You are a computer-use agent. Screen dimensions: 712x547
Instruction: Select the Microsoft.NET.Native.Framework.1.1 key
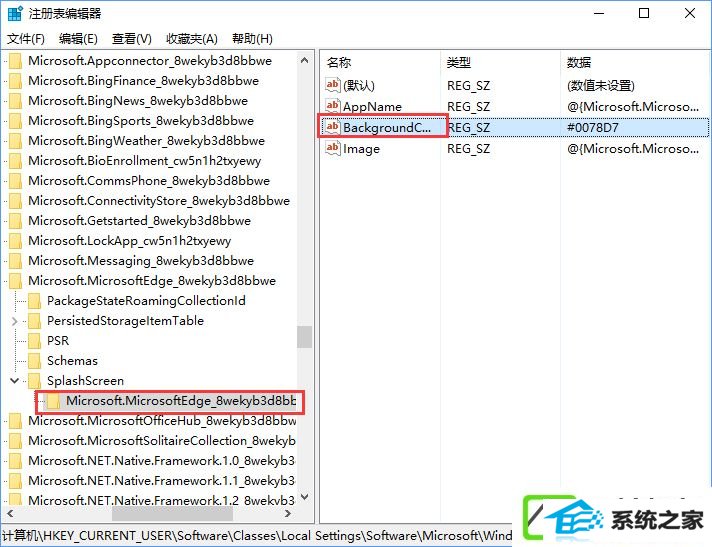[161, 481]
